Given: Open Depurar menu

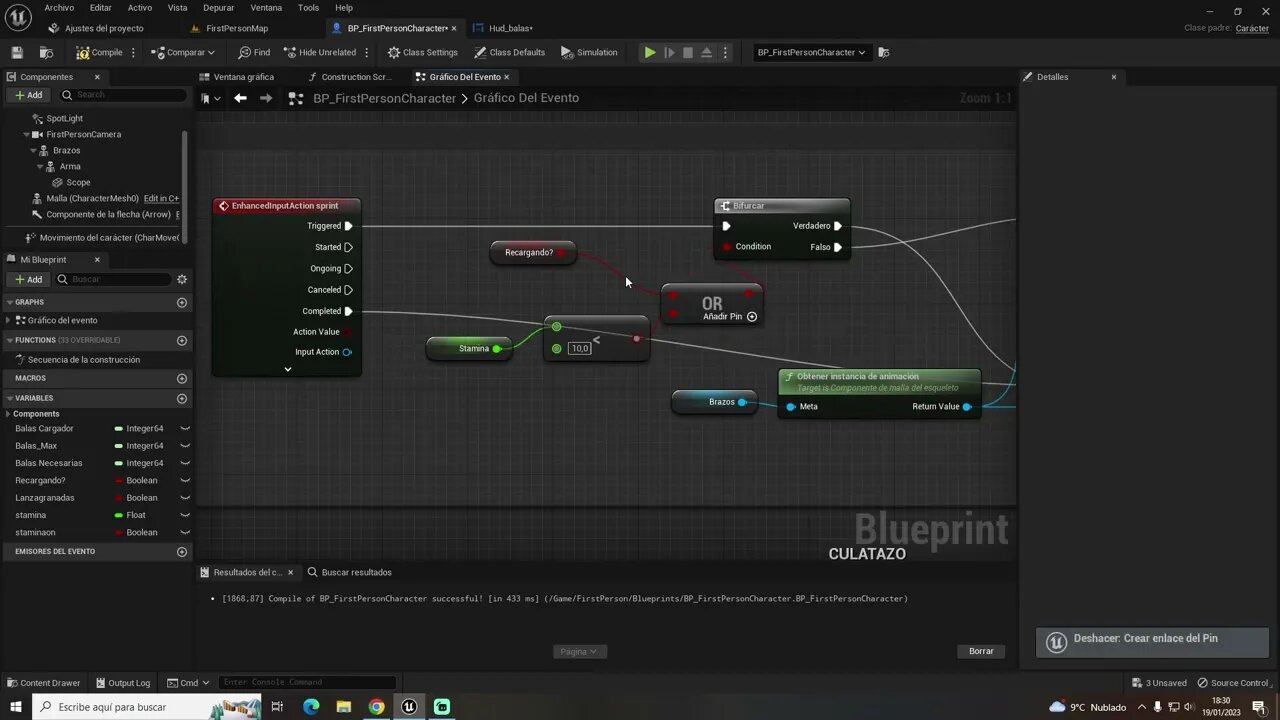Looking at the screenshot, I should pos(219,8).
